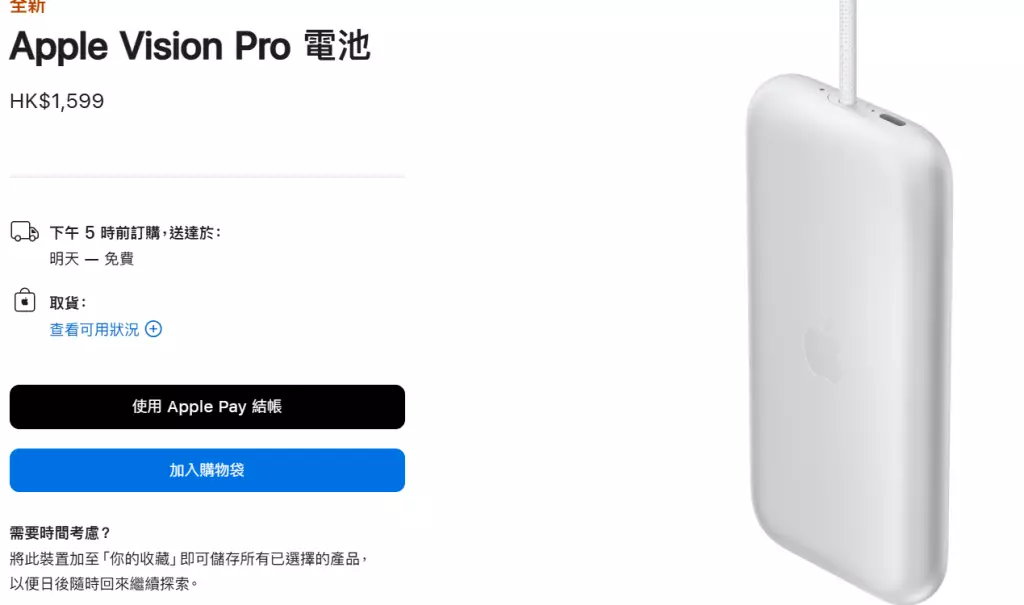The width and height of the screenshot is (1024, 605).
Task: Click the 取貨 pickup label
Action: click(x=68, y=303)
